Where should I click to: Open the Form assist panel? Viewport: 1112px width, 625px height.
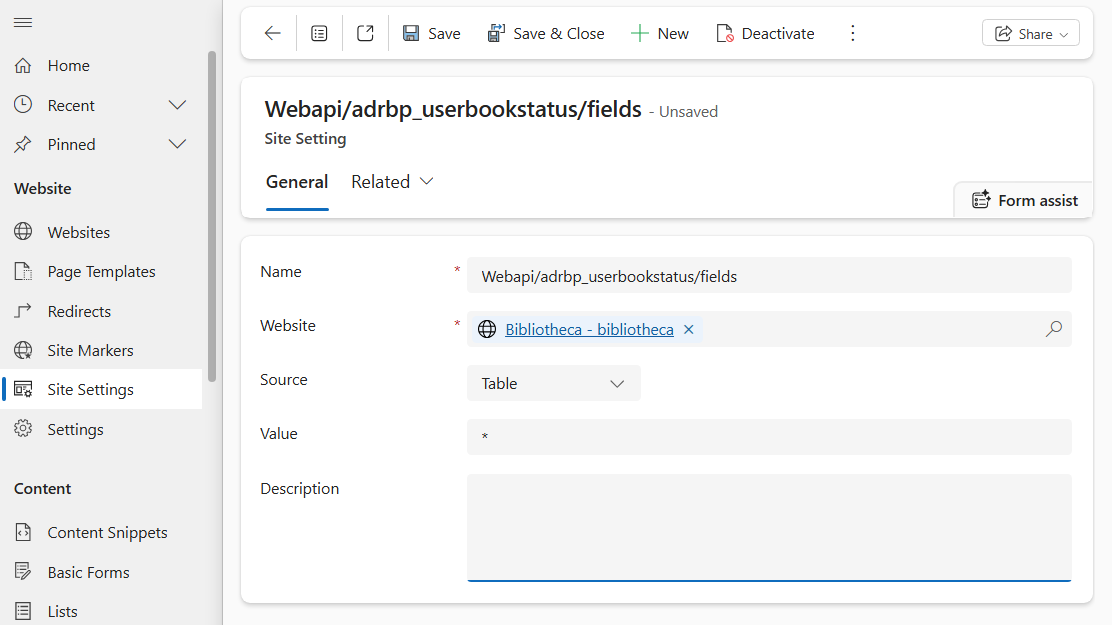pos(1025,200)
